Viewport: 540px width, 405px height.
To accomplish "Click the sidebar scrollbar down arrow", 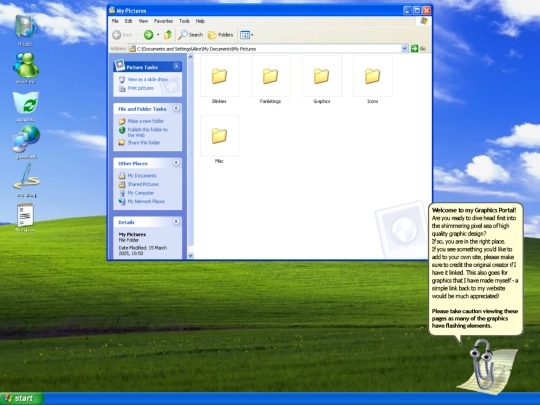I will pos(190,256).
